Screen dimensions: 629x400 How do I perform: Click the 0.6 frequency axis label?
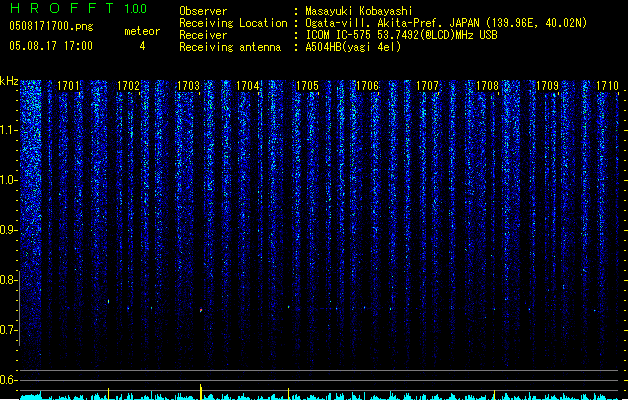click(8, 380)
